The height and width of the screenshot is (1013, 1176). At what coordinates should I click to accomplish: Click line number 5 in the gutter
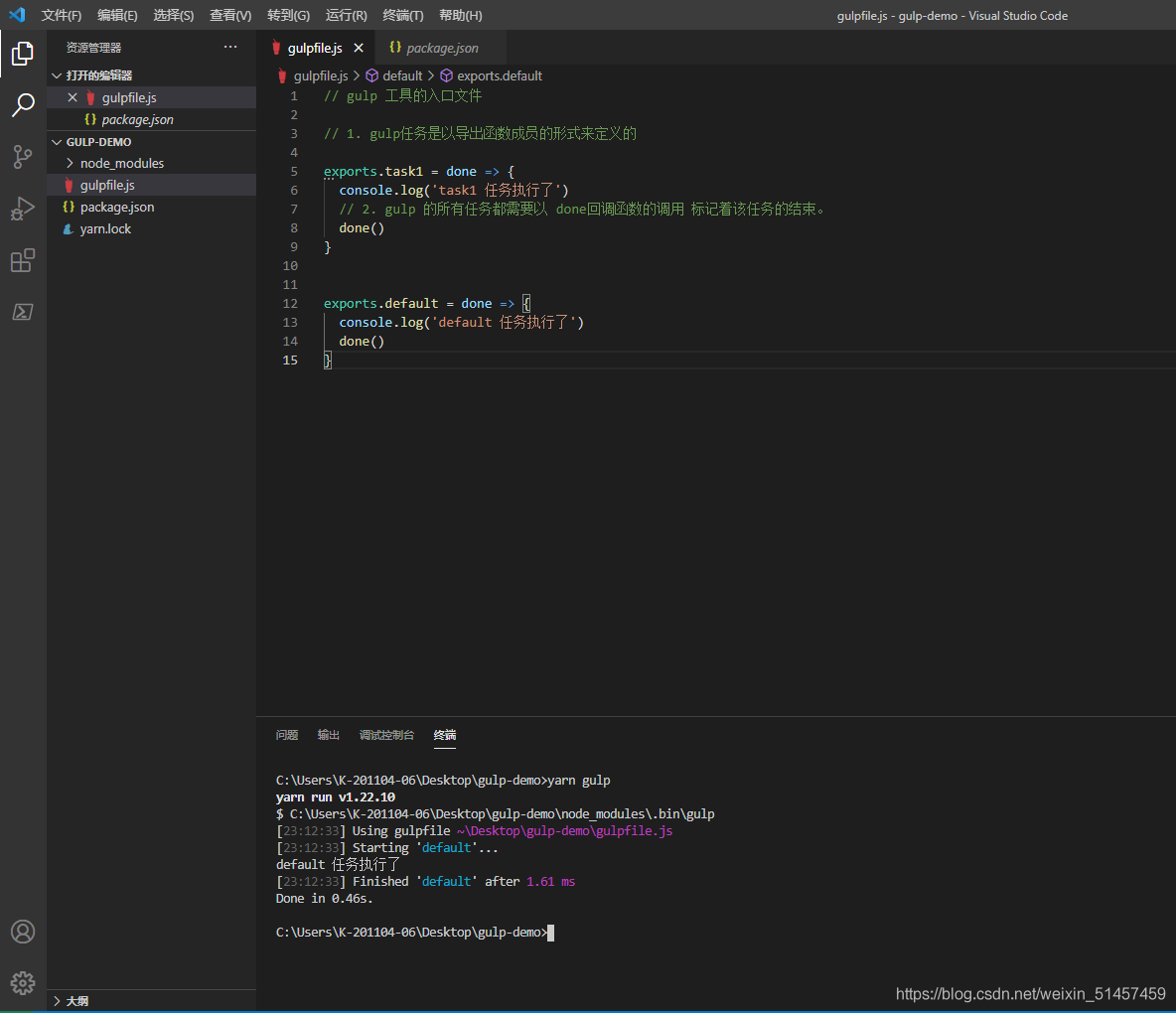pos(294,171)
